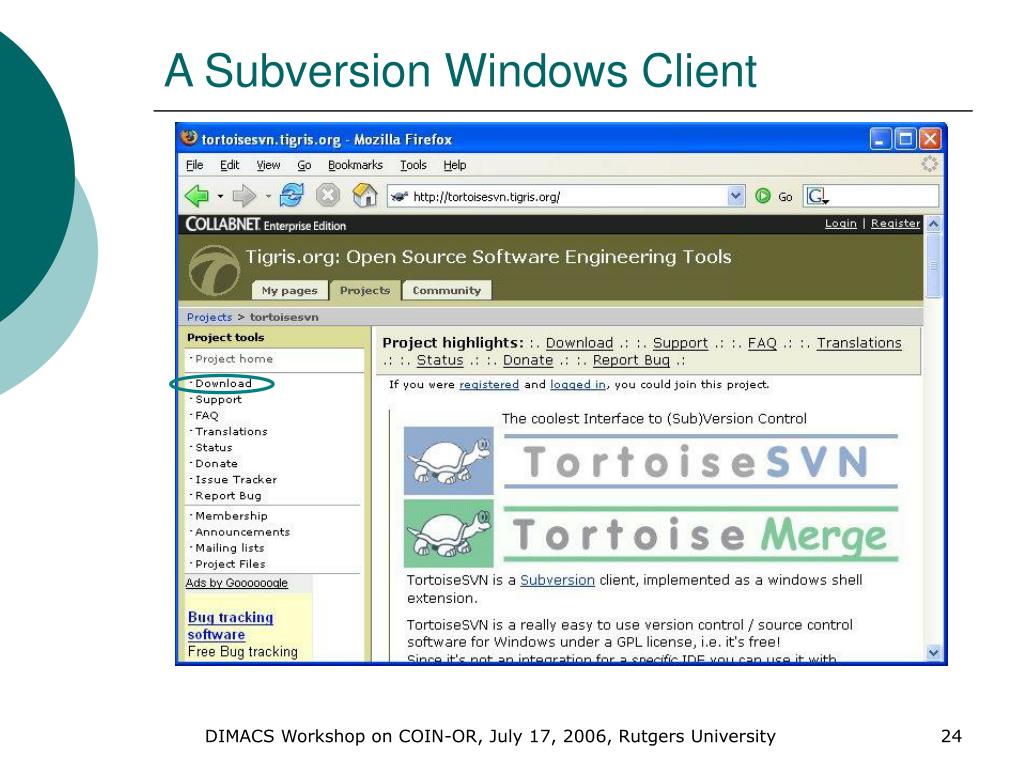Viewport: 1024px width, 768px height.
Task: Open Membership in the sidebar
Action: 231,516
